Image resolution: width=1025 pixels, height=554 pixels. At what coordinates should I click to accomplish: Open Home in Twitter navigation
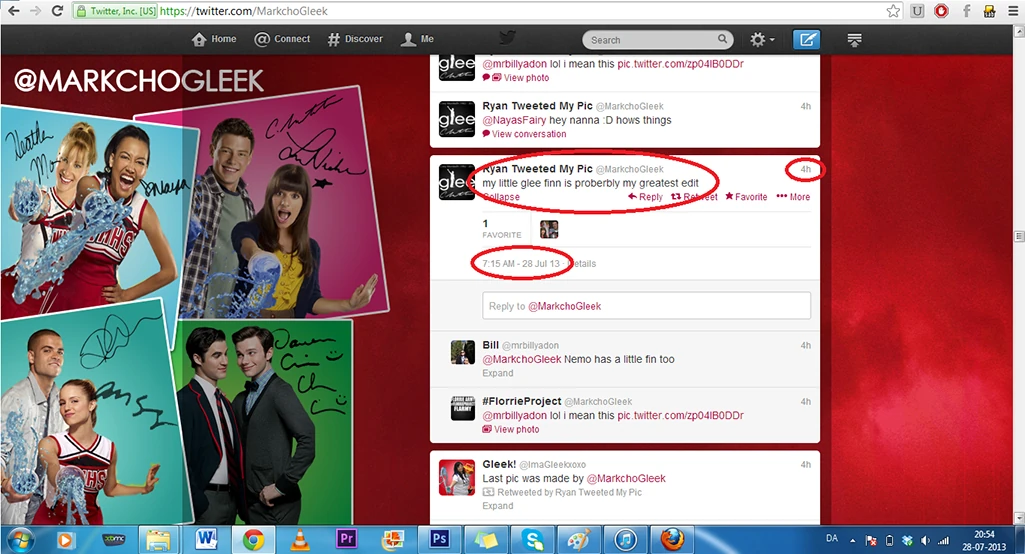pyautogui.click(x=214, y=39)
